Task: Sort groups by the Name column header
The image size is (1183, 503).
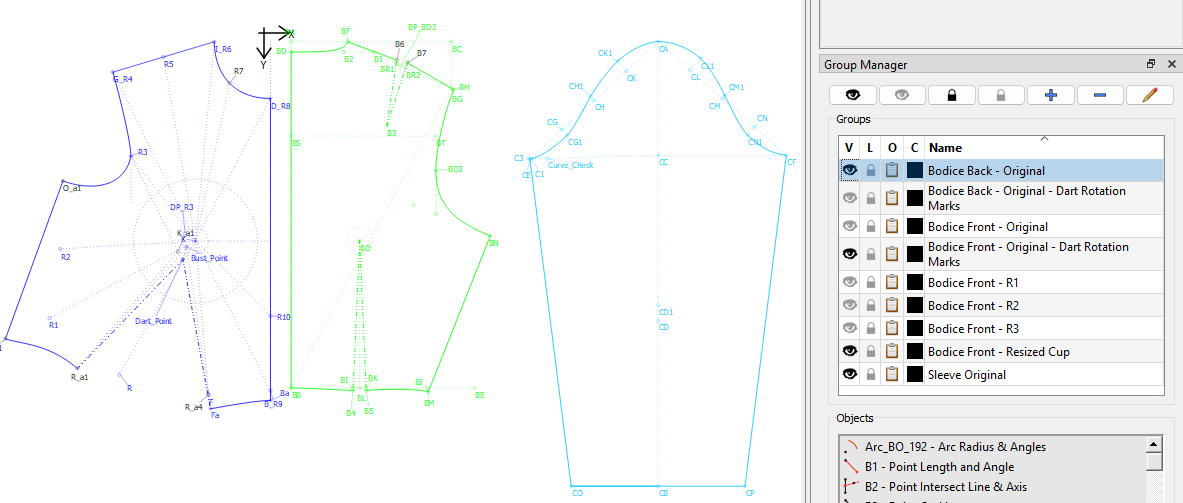Action: 1043,147
